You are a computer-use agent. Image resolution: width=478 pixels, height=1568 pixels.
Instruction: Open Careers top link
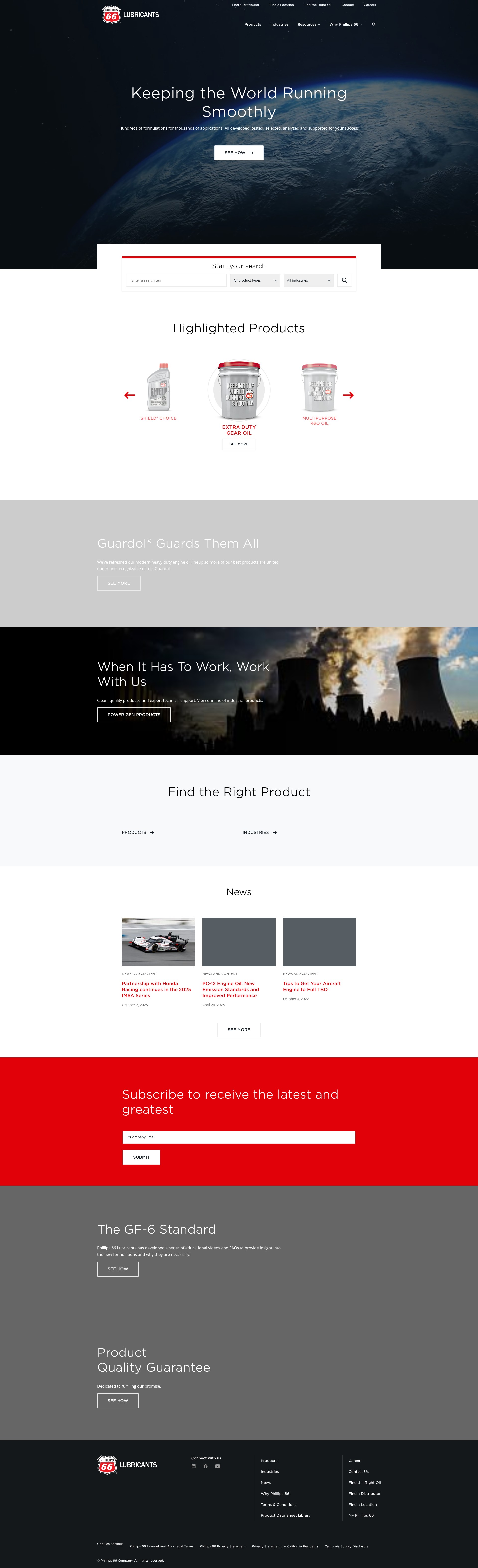(370, 5)
